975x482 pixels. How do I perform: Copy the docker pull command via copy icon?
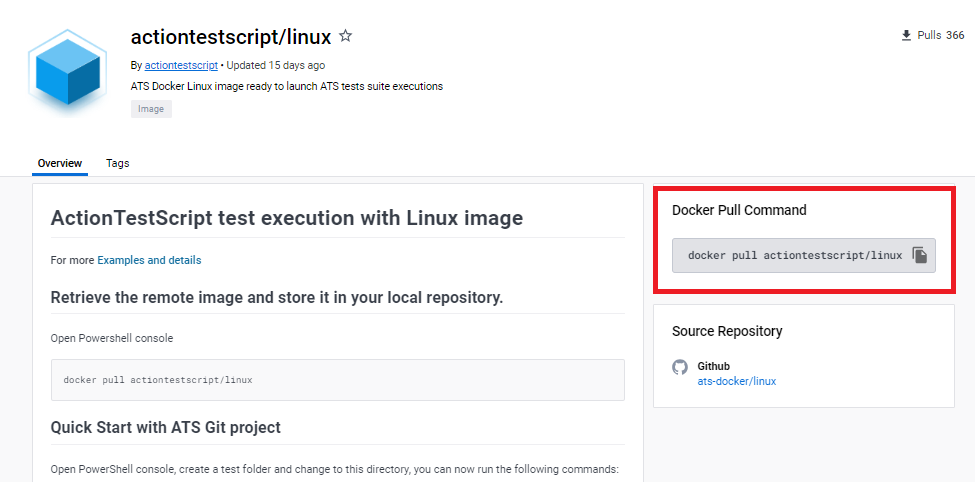coord(920,255)
